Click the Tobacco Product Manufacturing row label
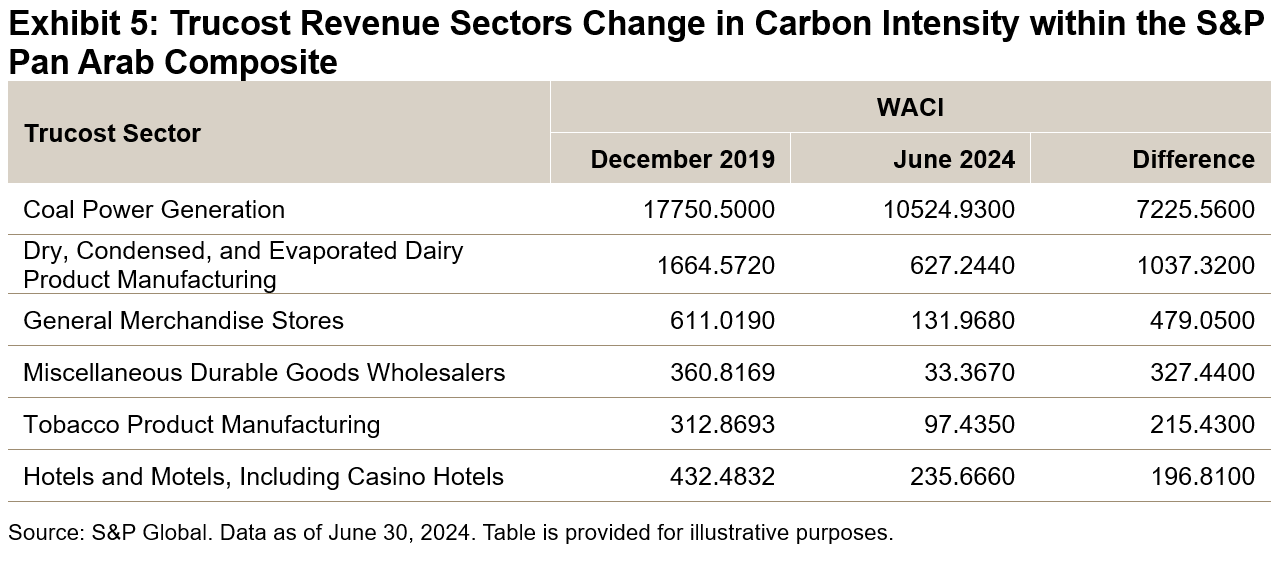 (201, 425)
